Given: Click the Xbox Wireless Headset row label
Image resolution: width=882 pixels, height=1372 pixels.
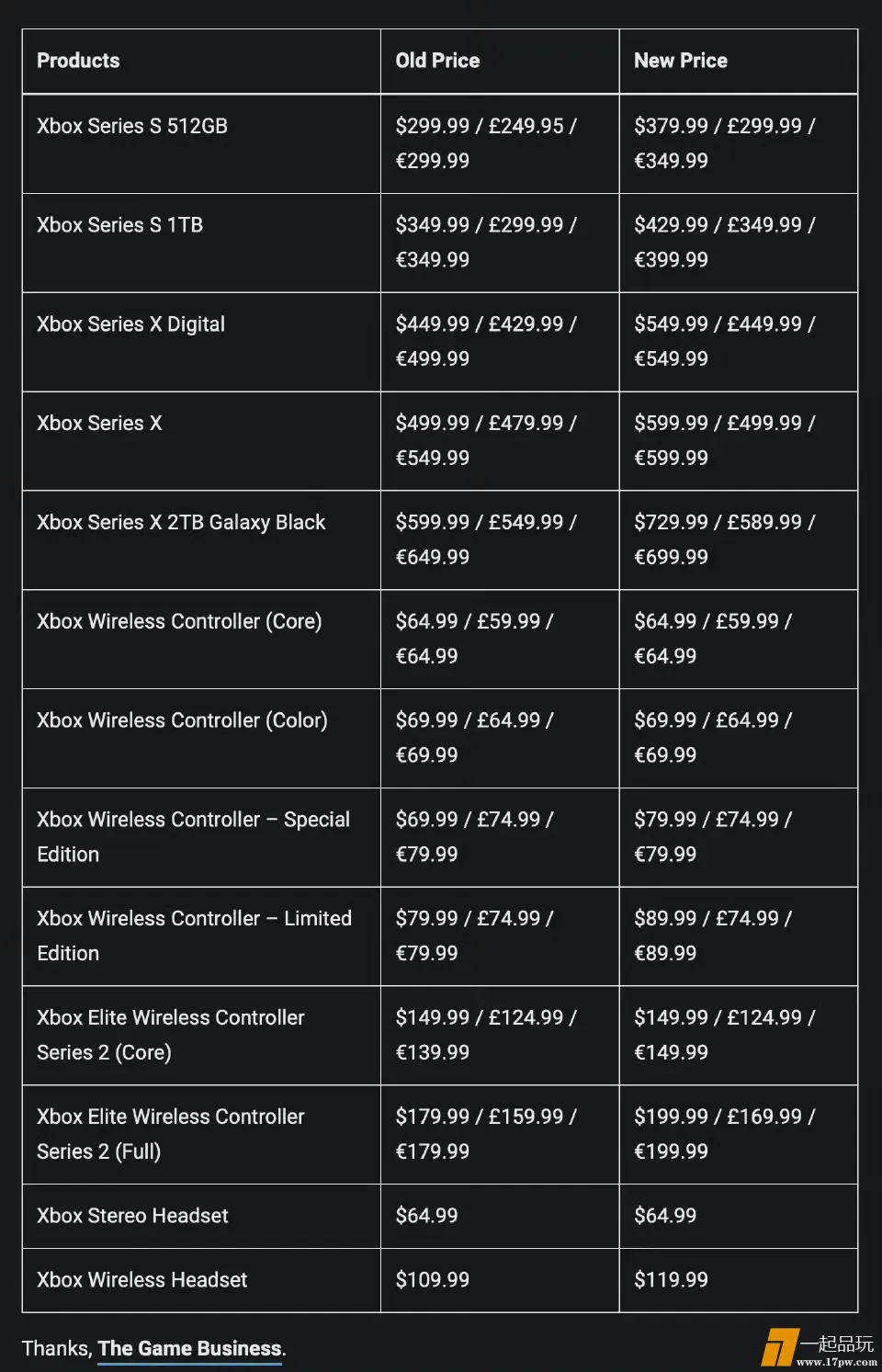Looking at the screenshot, I should (142, 1280).
